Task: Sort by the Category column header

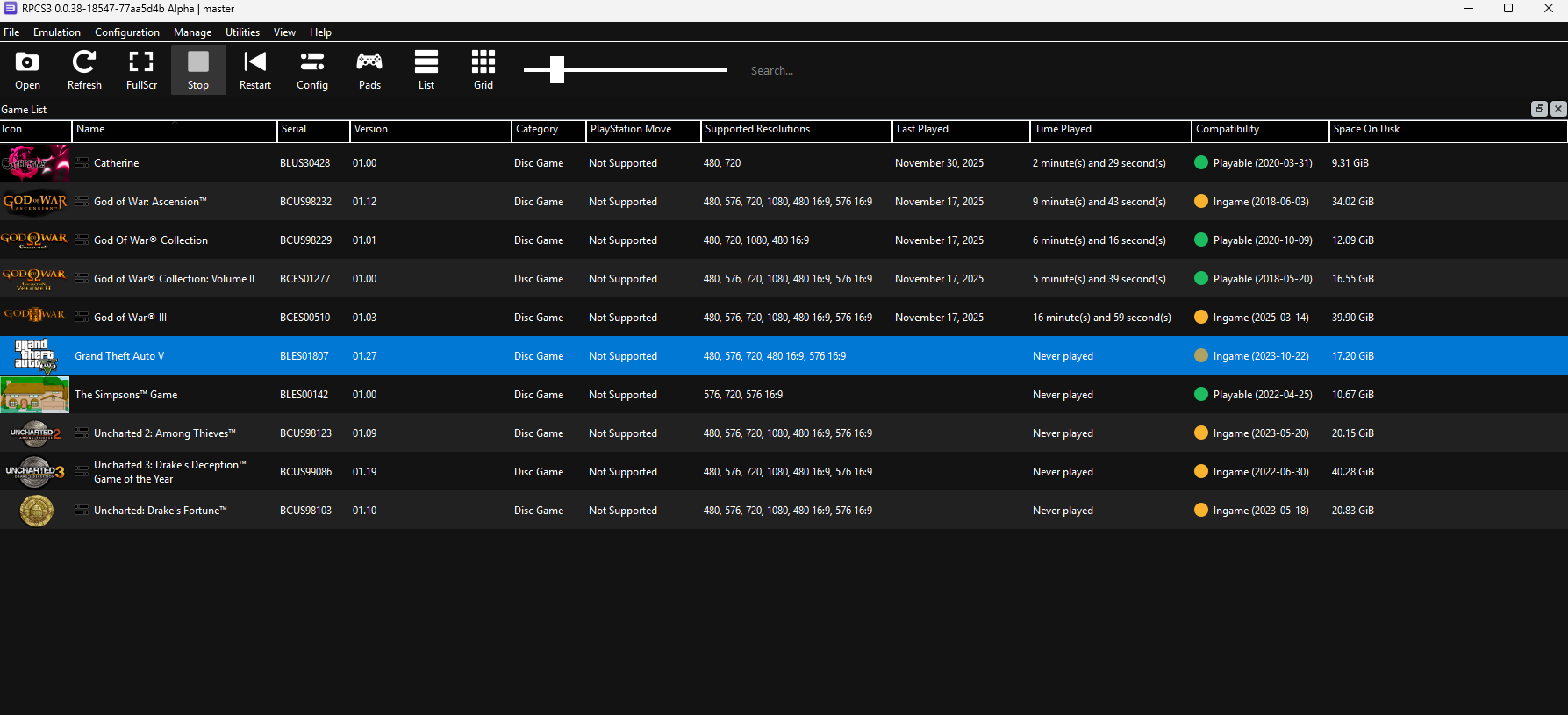Action: click(x=549, y=130)
